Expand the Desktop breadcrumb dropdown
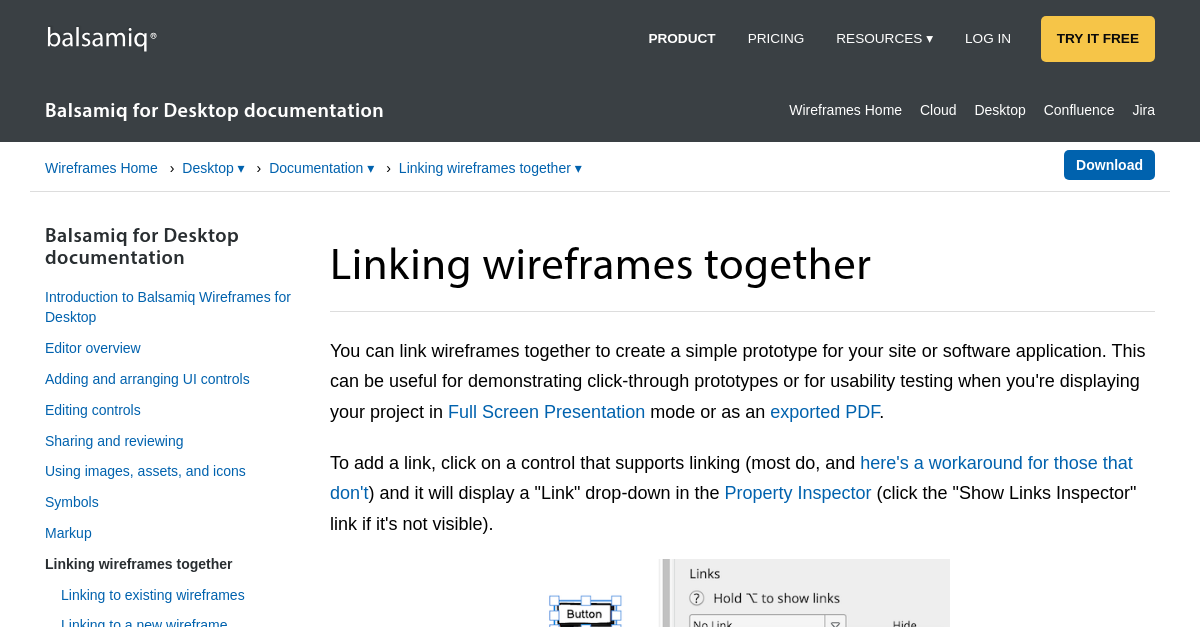The height and width of the screenshot is (627, 1200). pyautogui.click(x=213, y=168)
